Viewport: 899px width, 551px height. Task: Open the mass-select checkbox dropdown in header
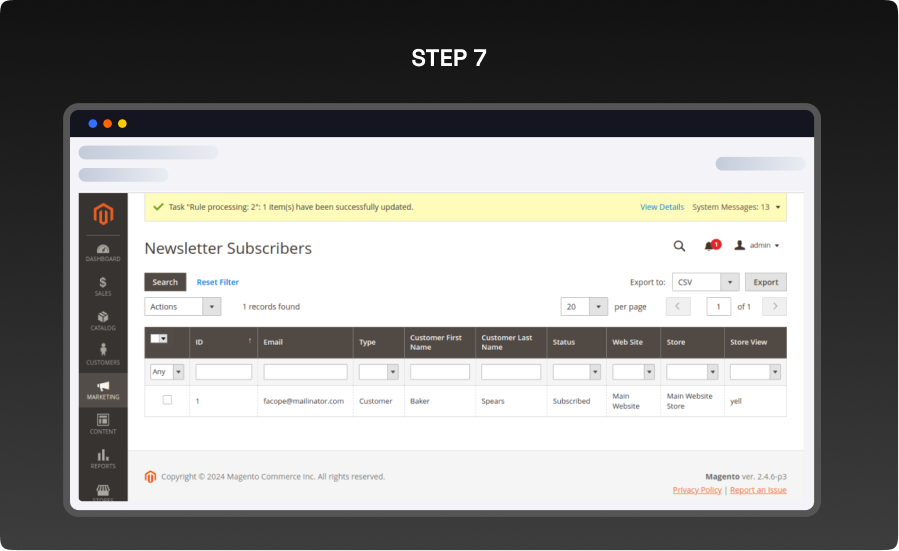click(x=163, y=339)
